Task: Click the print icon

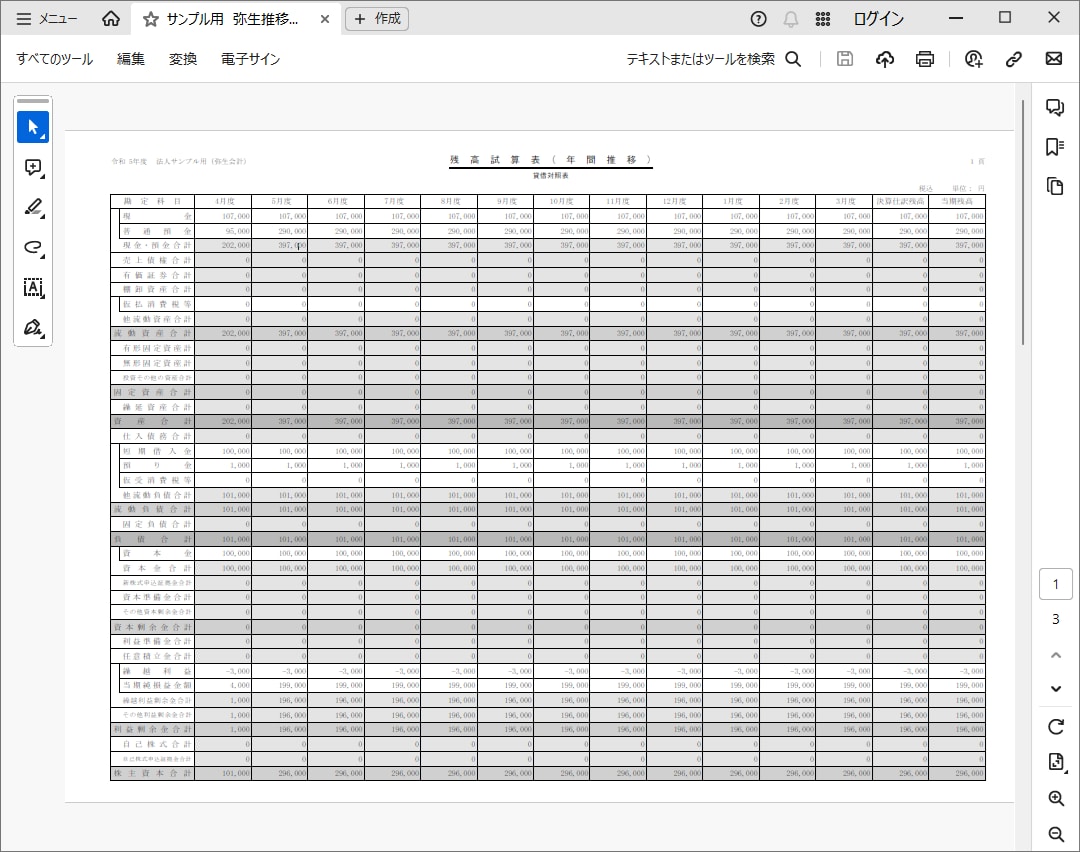Action: click(925, 59)
